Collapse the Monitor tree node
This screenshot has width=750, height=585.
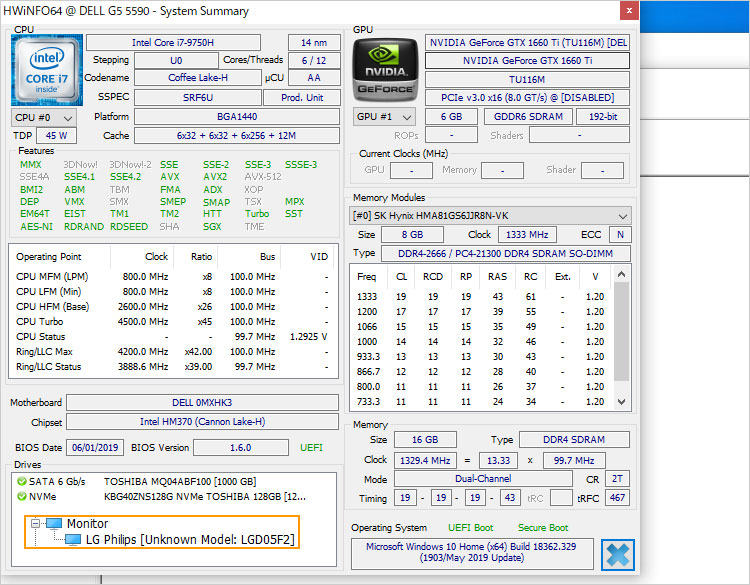tap(35, 524)
